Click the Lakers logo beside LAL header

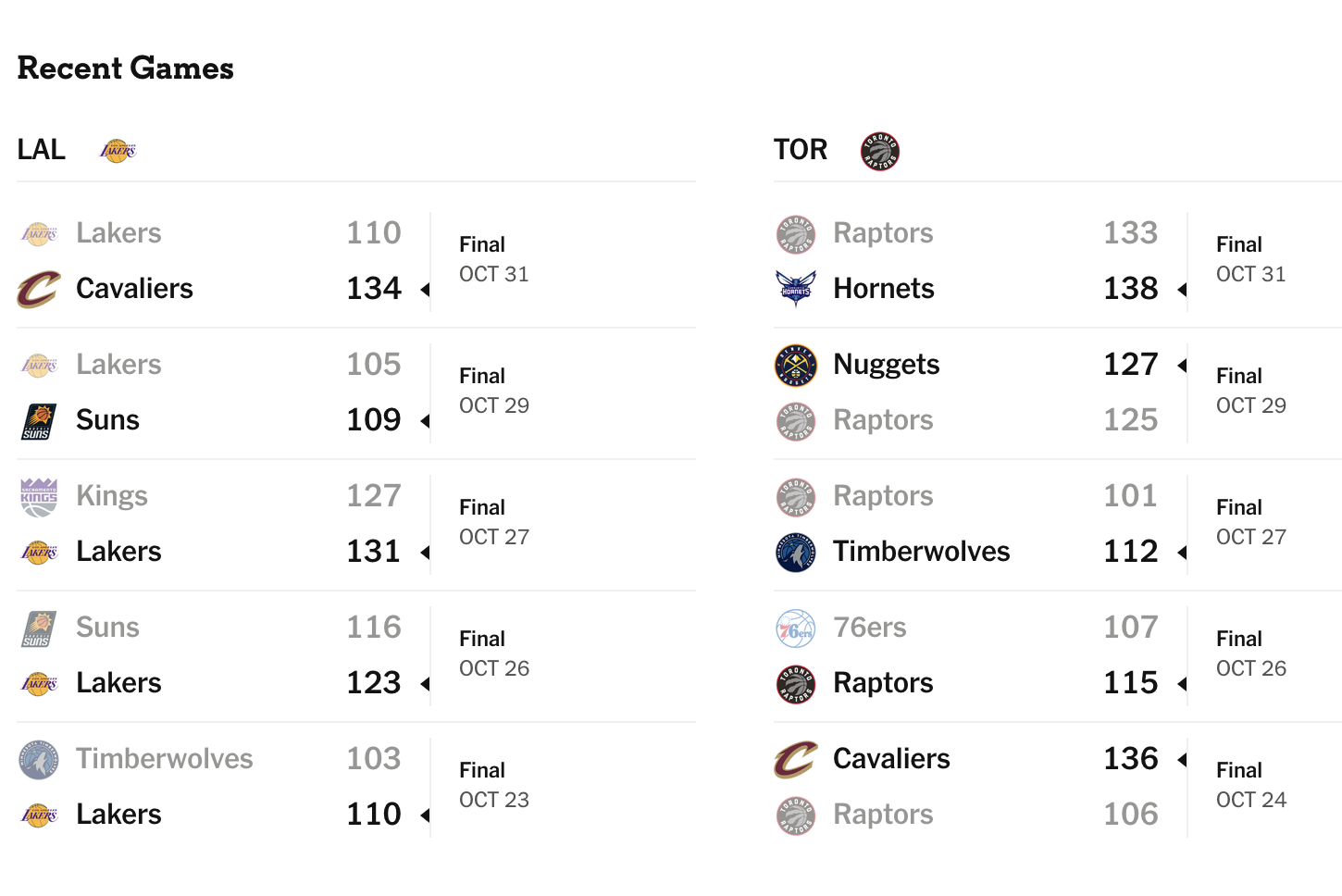118,150
